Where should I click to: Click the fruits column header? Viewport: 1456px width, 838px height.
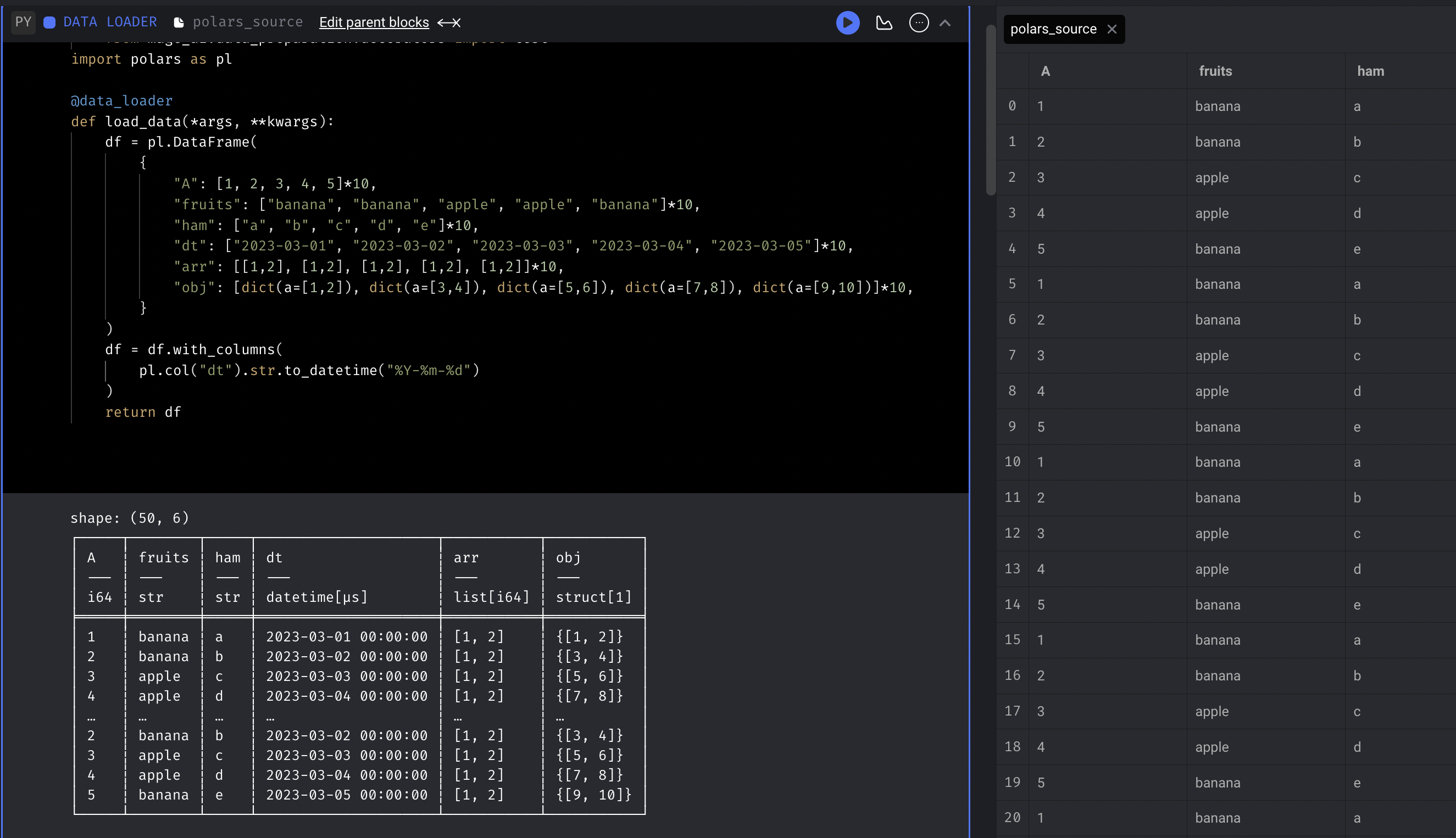click(x=1215, y=71)
